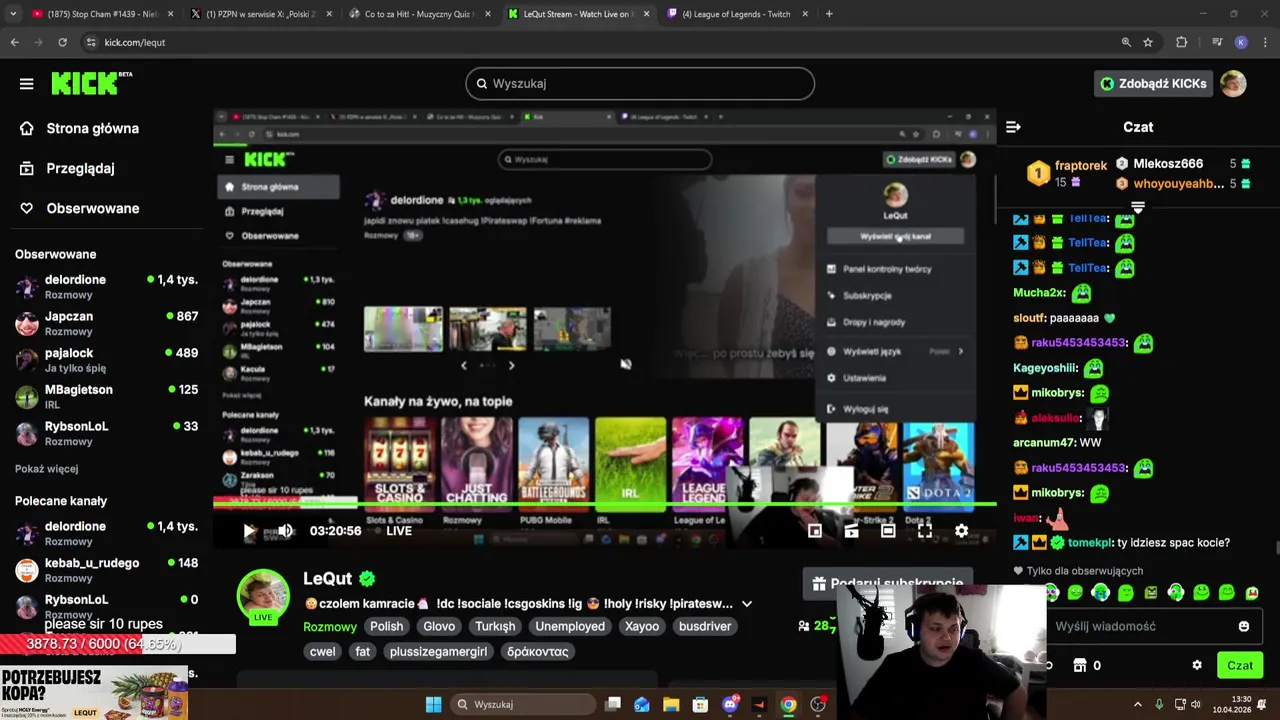Toggle theater mode in the player
1280x720 pixels.
(888, 531)
